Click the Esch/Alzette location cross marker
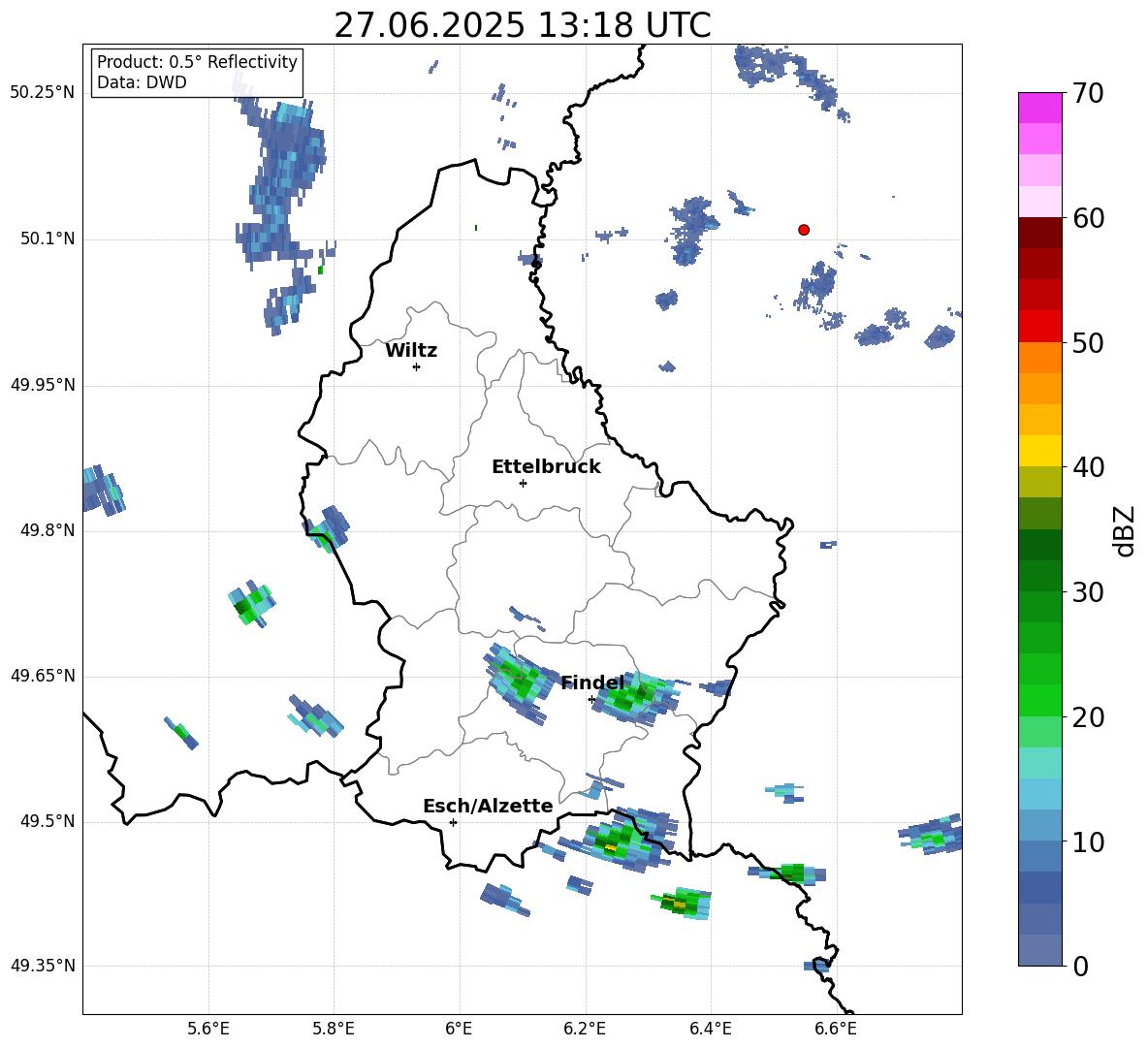This screenshot has height=1048, width=1148. (453, 822)
